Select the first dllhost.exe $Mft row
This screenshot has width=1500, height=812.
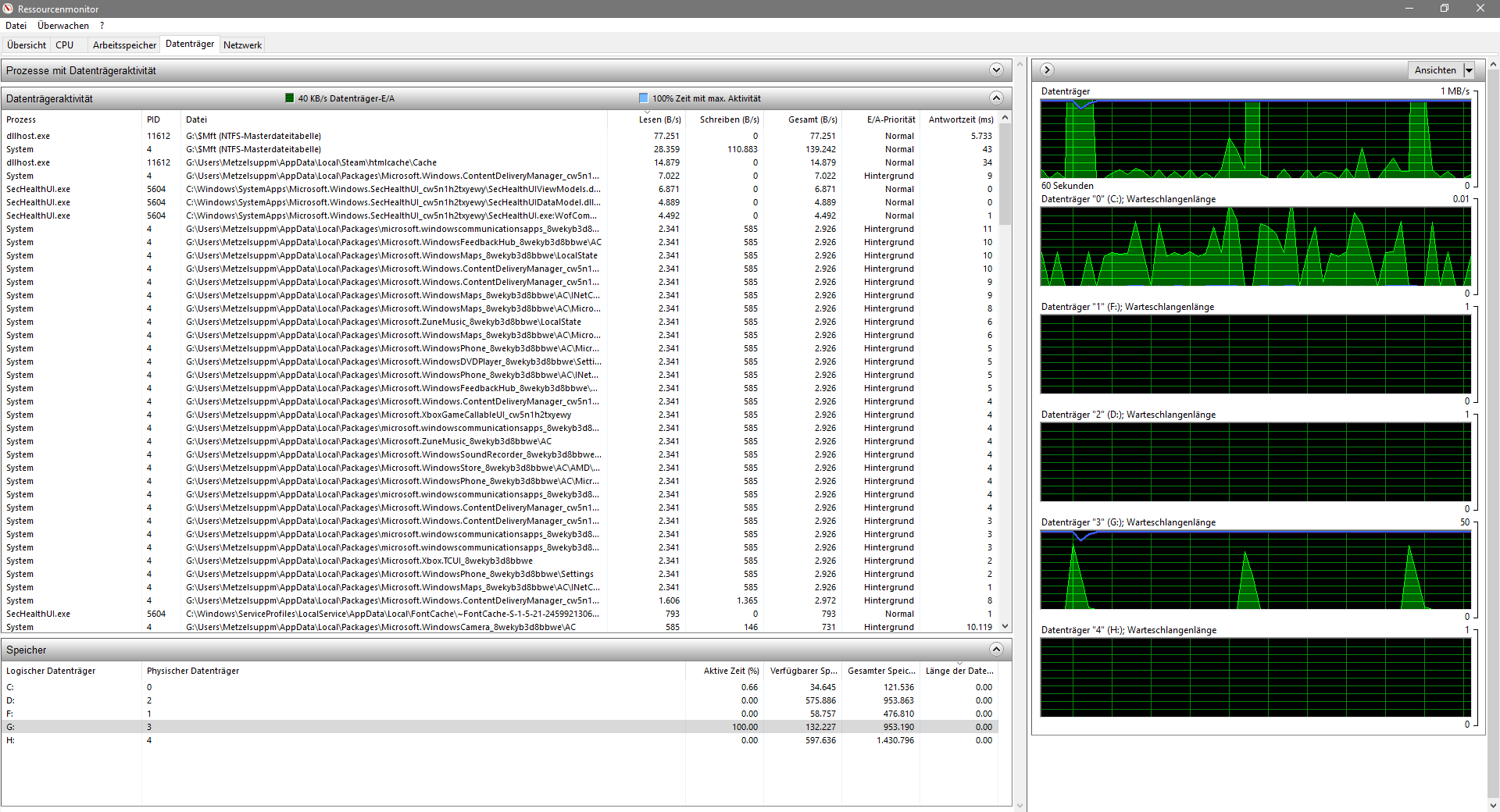click(x=500, y=136)
